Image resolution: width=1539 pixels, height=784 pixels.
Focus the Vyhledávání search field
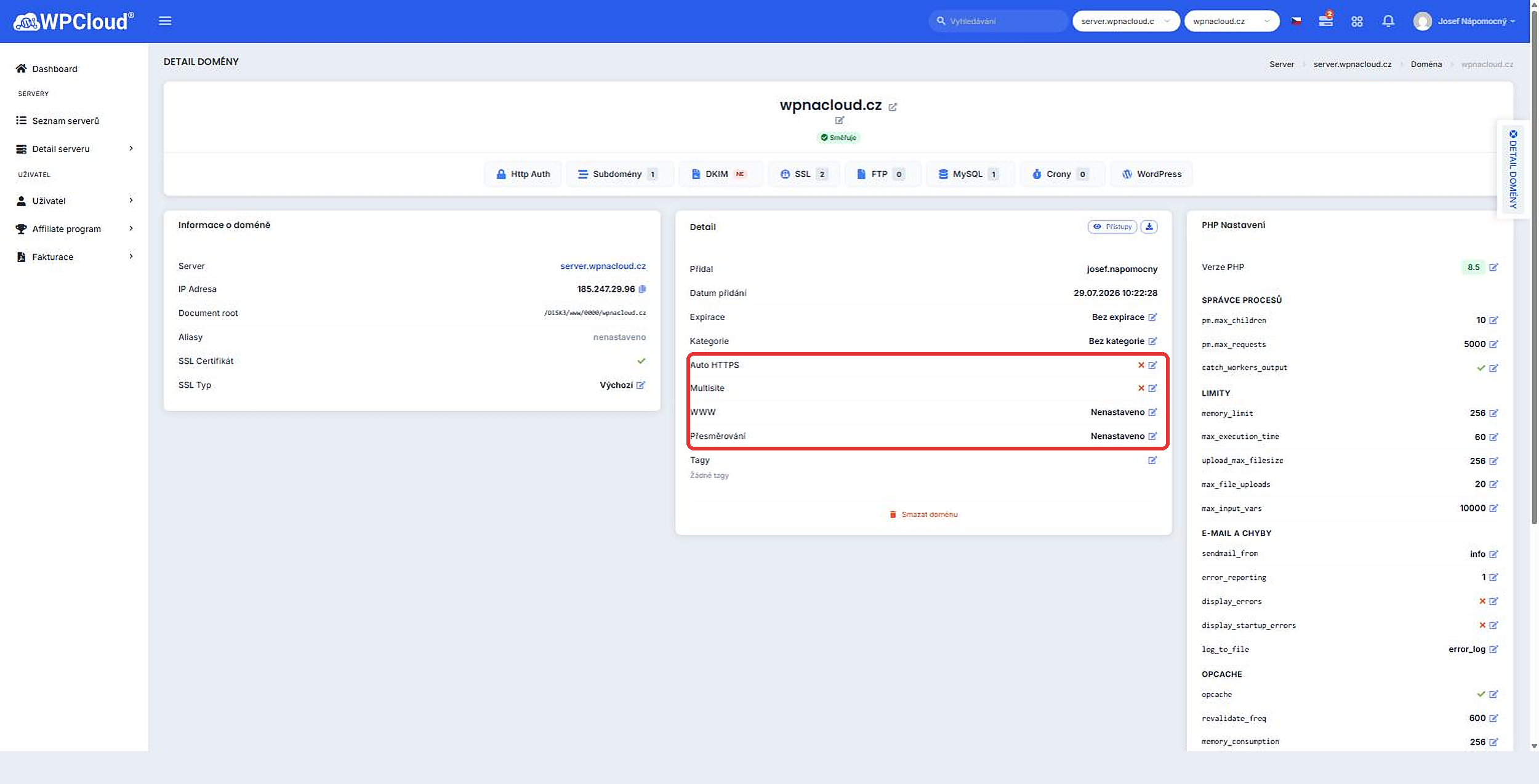click(998, 21)
